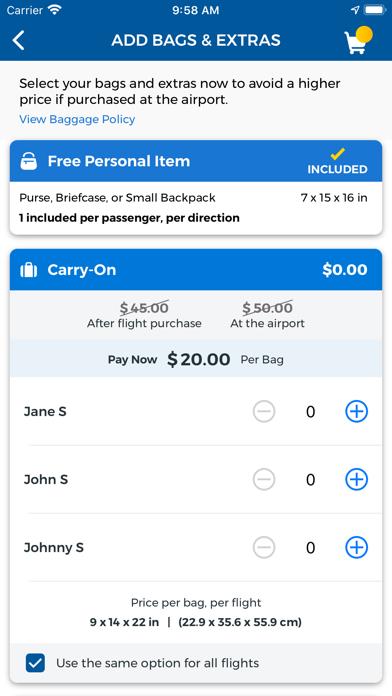
Task: Tap the battery indicator in status bar
Action: (x=375, y=10)
